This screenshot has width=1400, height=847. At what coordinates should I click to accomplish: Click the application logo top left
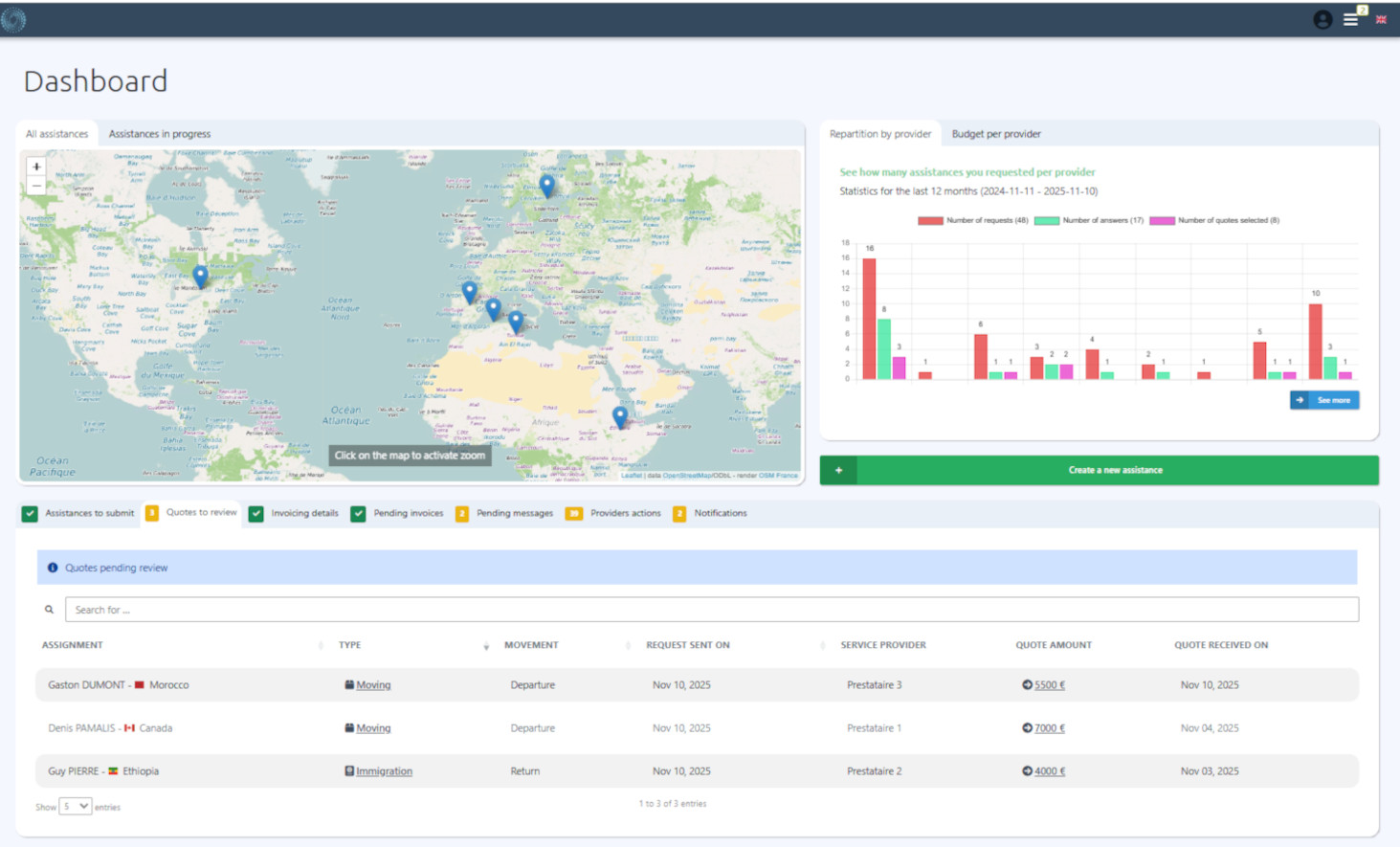(x=13, y=20)
